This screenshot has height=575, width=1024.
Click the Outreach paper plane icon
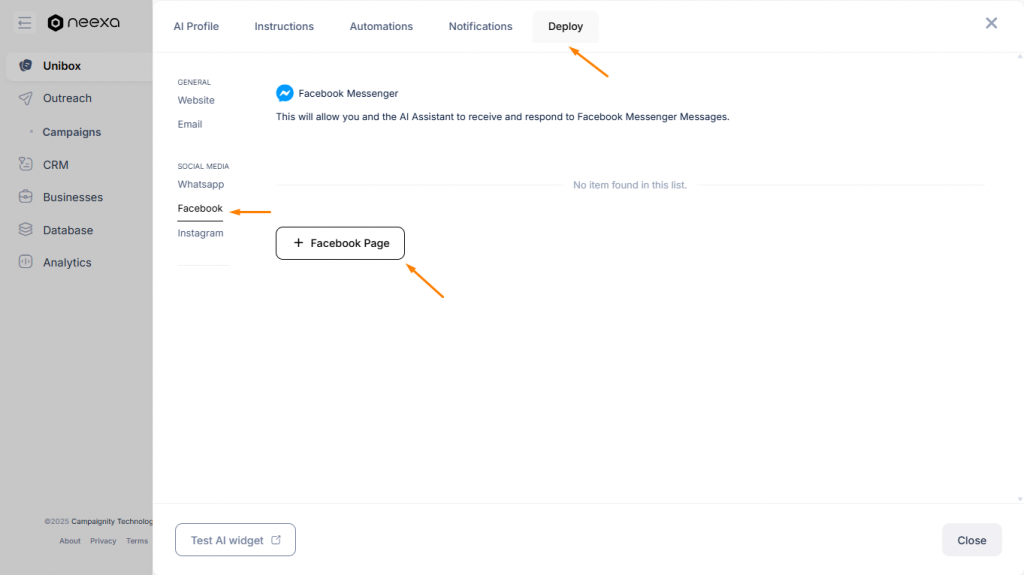pyautogui.click(x=25, y=98)
